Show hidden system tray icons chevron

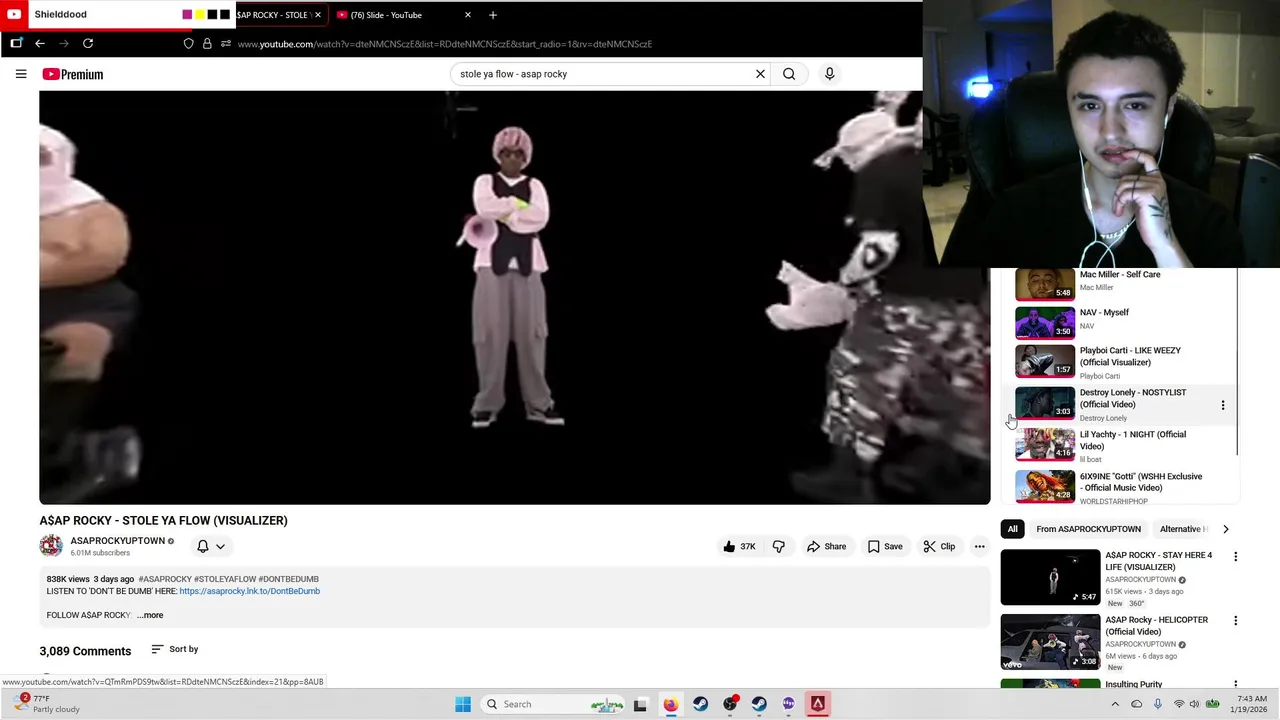point(1115,704)
